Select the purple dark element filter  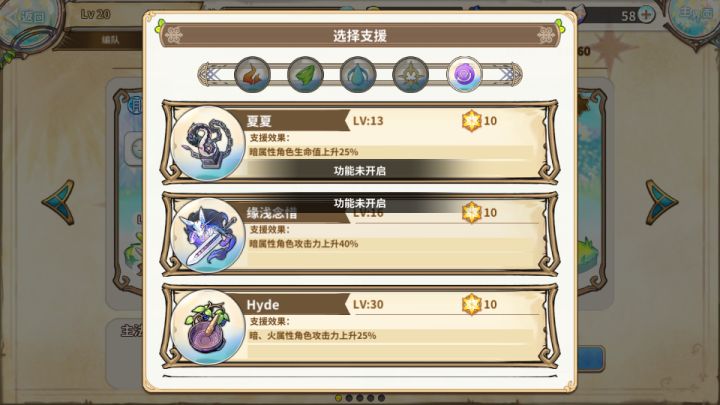pos(464,74)
